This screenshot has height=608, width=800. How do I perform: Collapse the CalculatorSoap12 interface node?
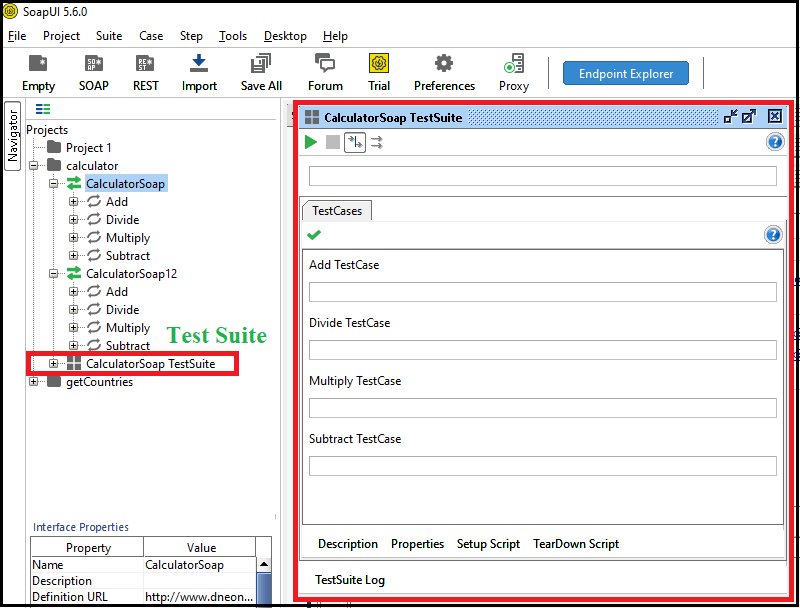(x=54, y=273)
